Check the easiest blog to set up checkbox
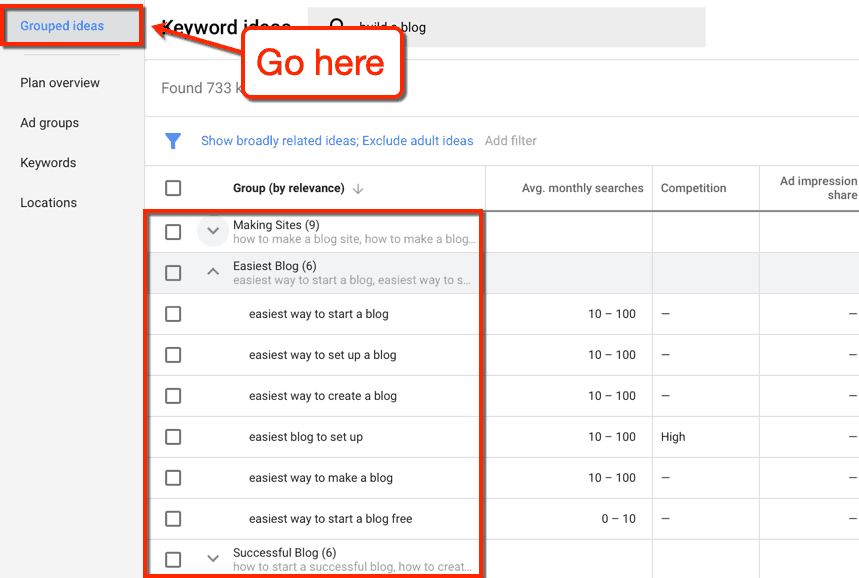Viewport: 859px width, 578px height. click(173, 437)
